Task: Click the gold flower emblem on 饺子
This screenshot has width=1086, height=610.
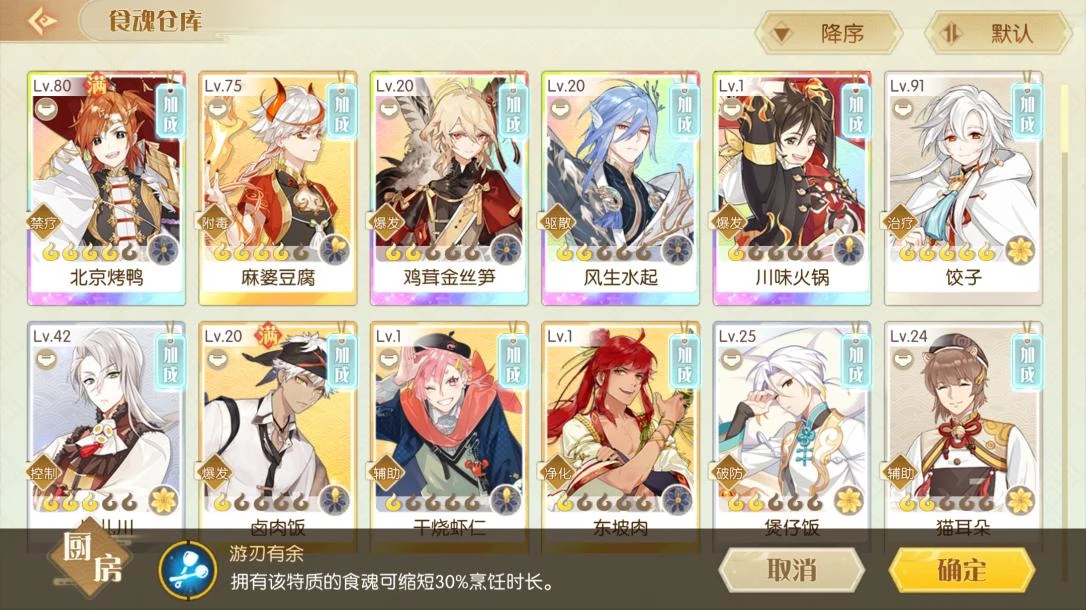Action: click(x=1020, y=250)
